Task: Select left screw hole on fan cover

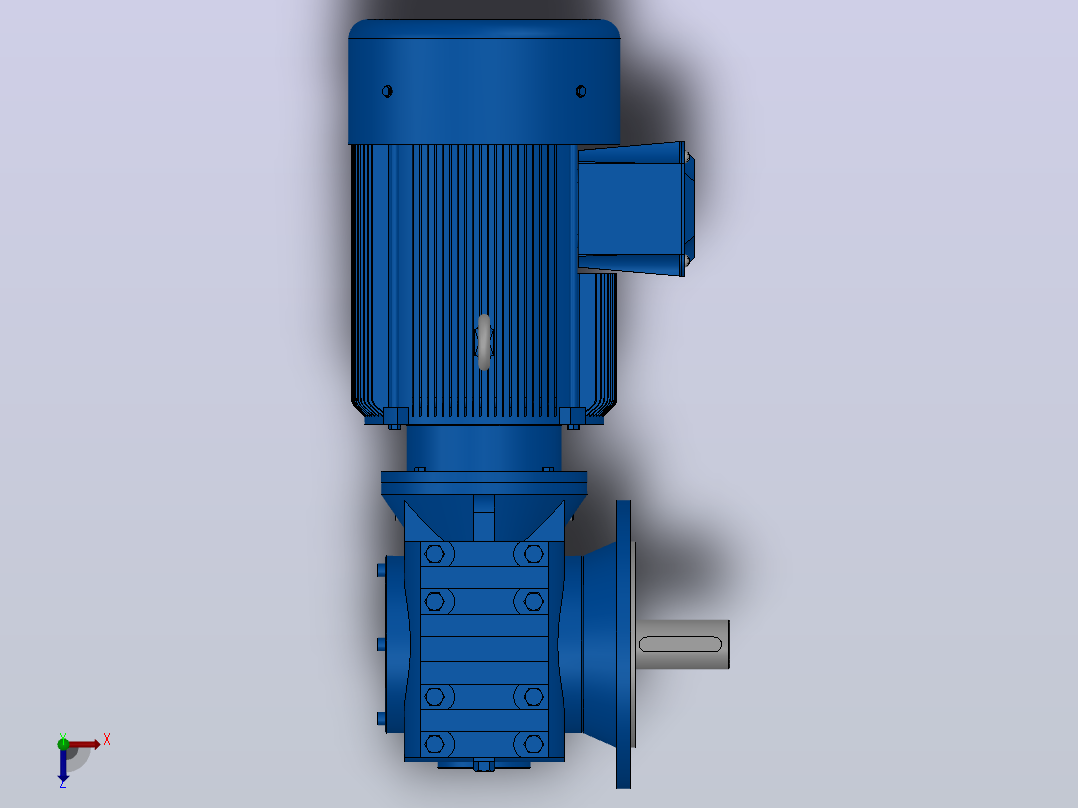Action: (x=387, y=91)
